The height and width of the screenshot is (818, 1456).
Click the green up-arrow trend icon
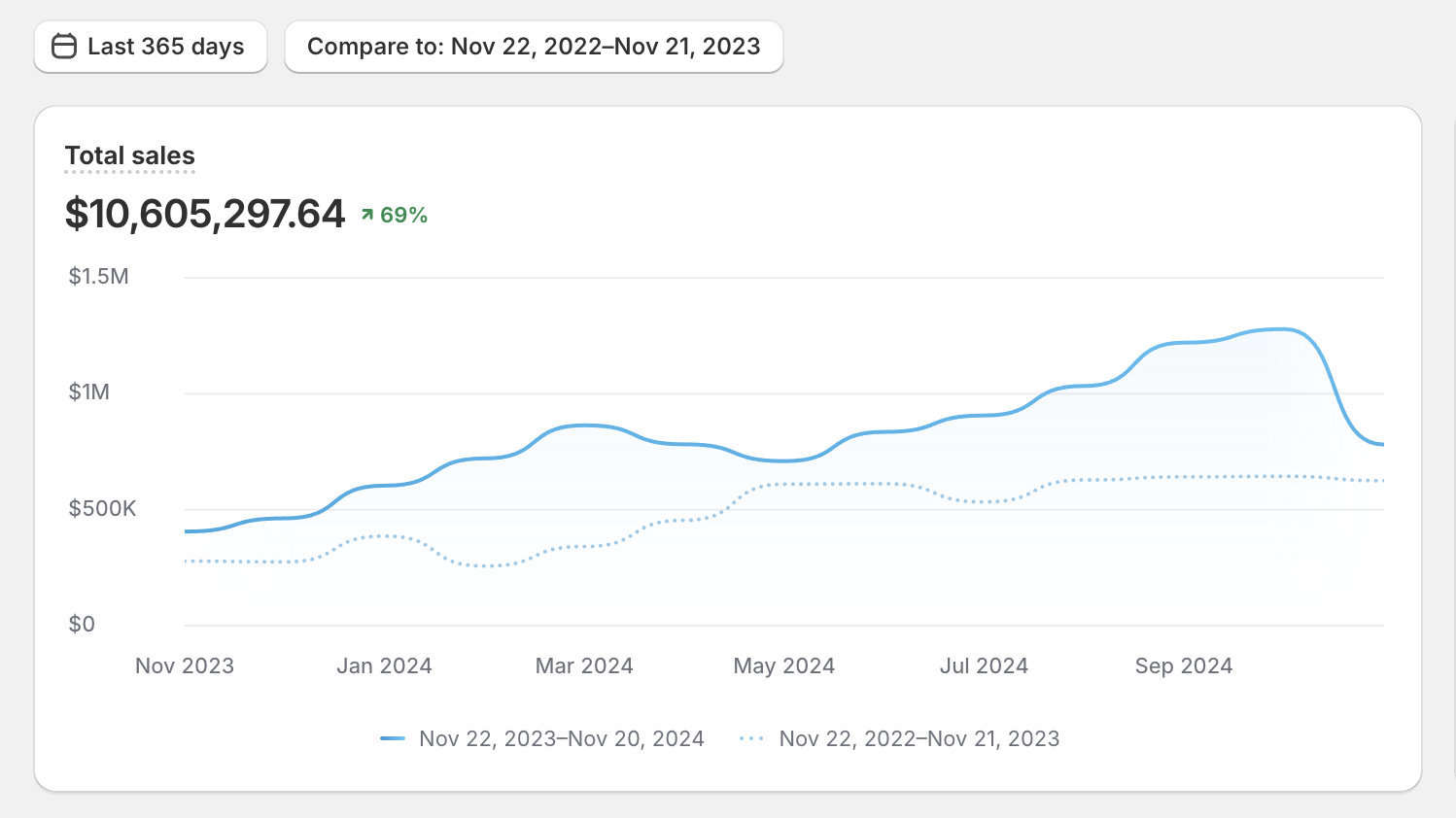(x=367, y=215)
